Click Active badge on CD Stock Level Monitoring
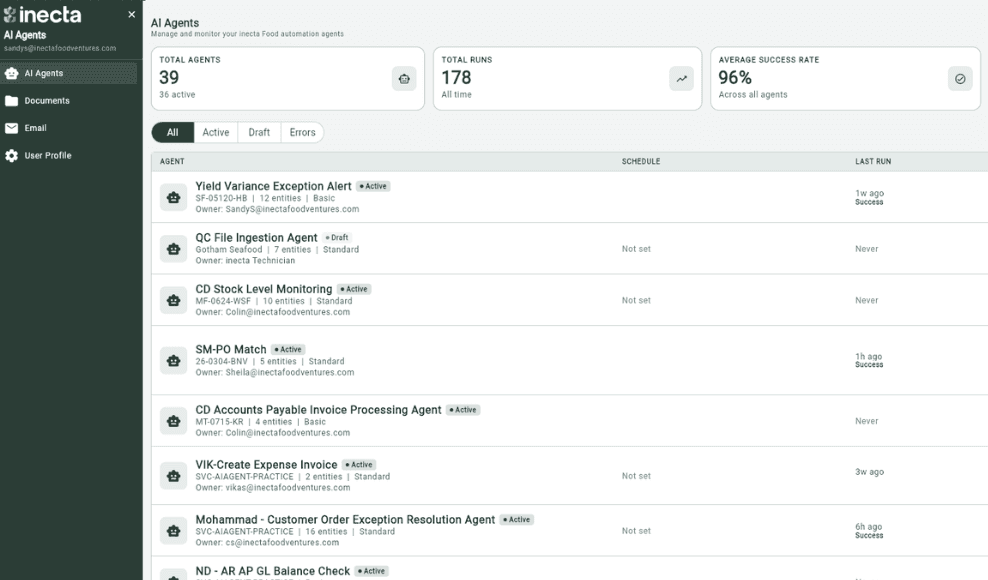 (x=354, y=289)
